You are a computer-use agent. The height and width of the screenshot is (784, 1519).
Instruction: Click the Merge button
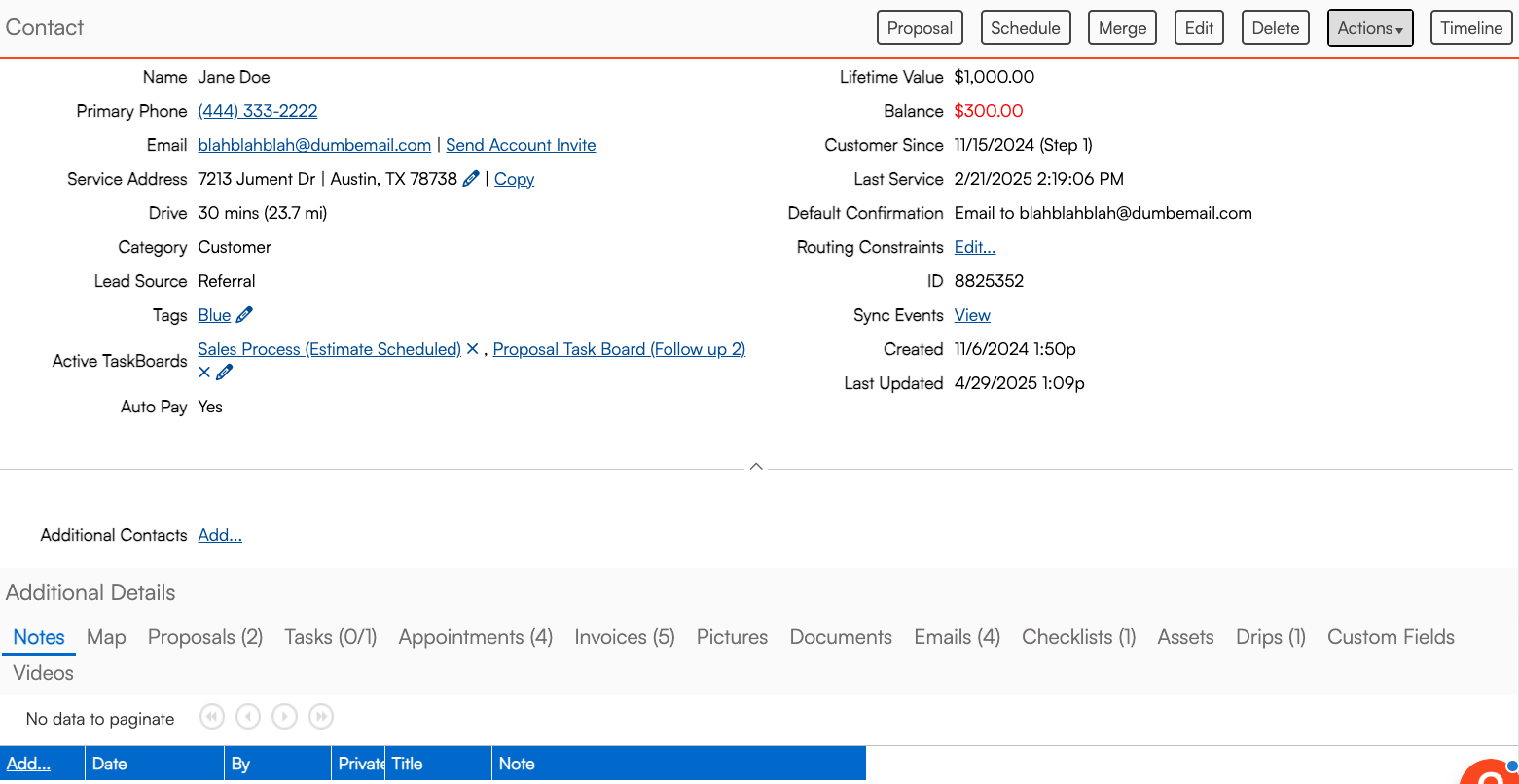1122,28
